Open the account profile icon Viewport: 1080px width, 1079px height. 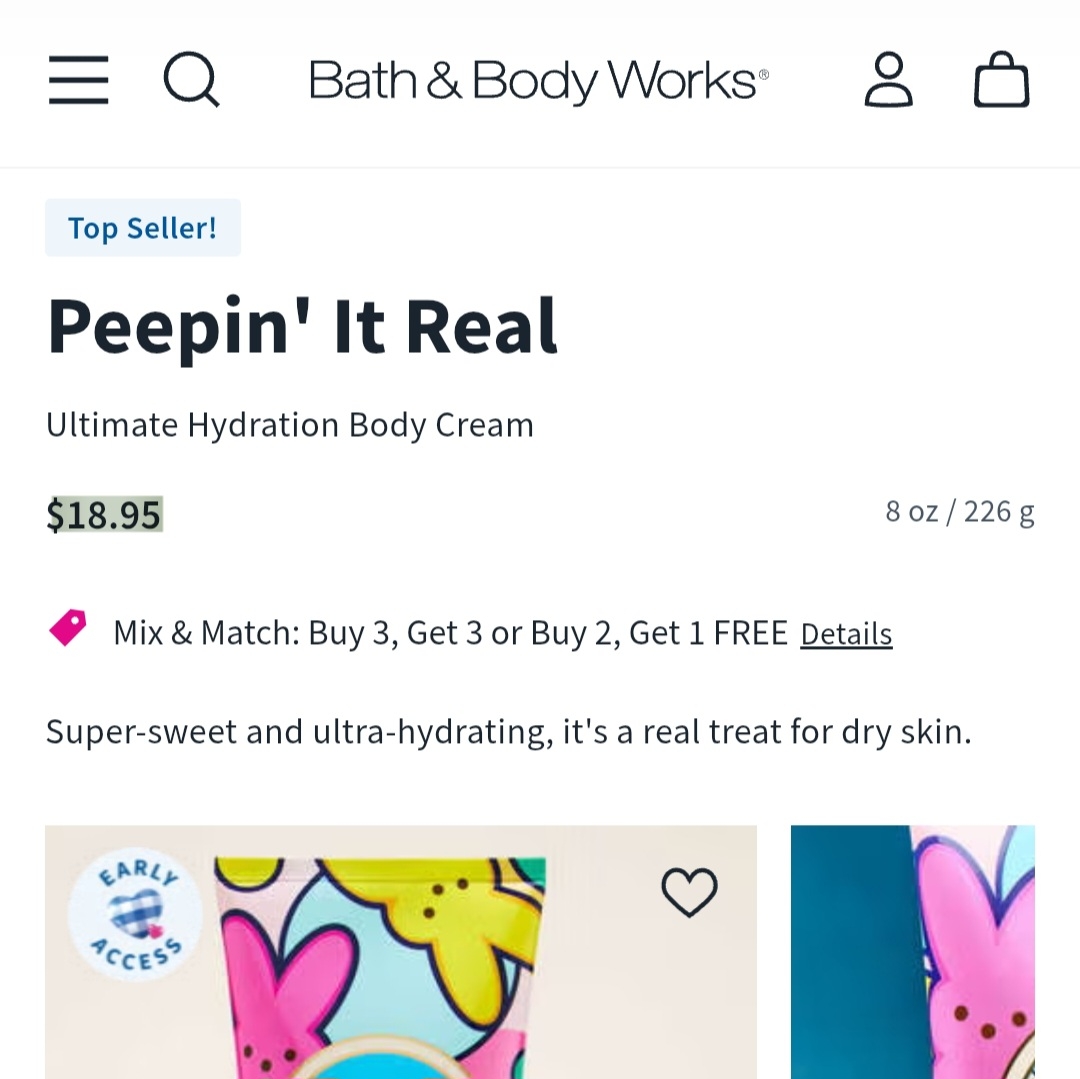click(x=888, y=80)
